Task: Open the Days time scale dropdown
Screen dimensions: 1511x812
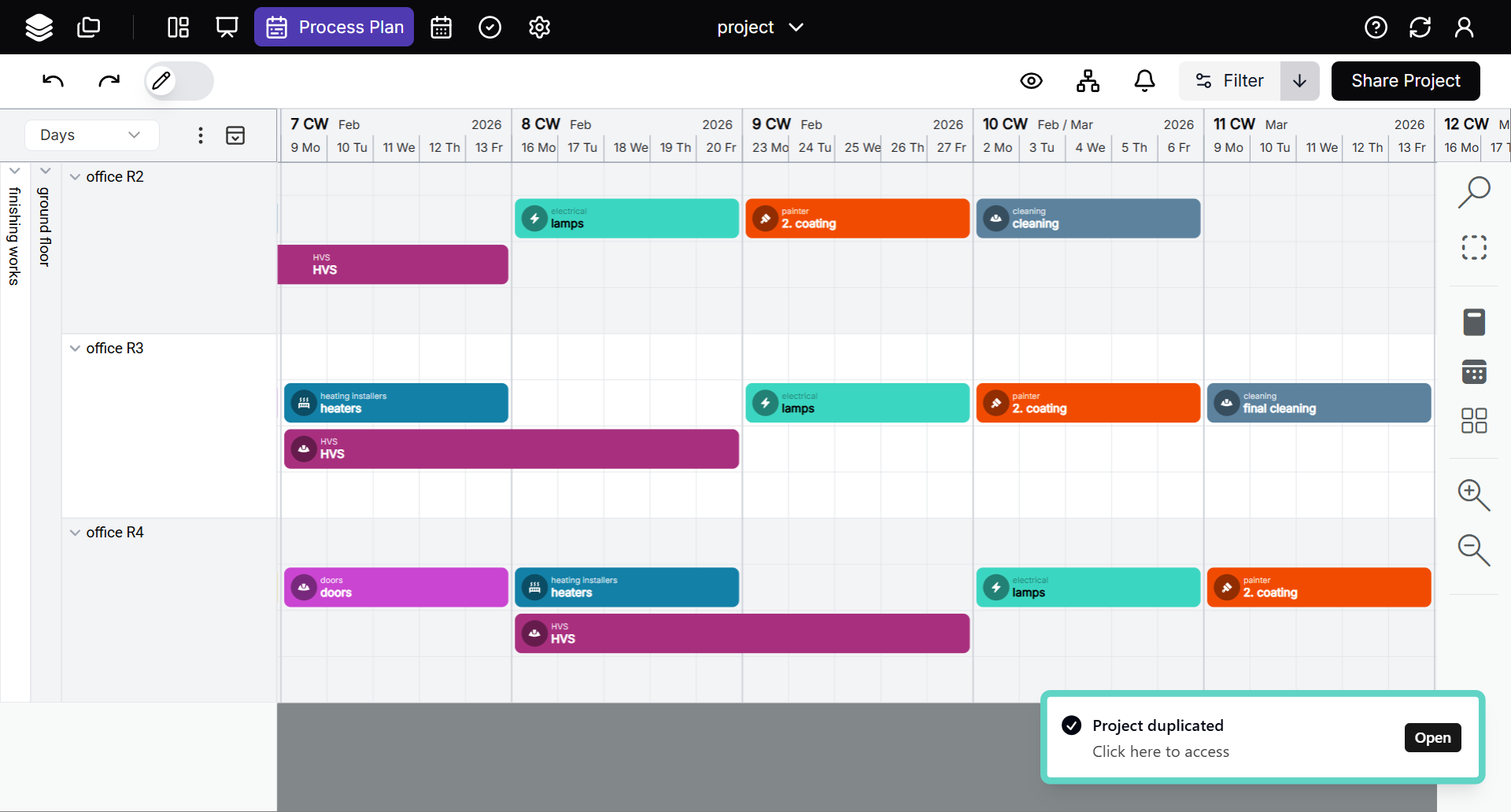Action: [91, 135]
